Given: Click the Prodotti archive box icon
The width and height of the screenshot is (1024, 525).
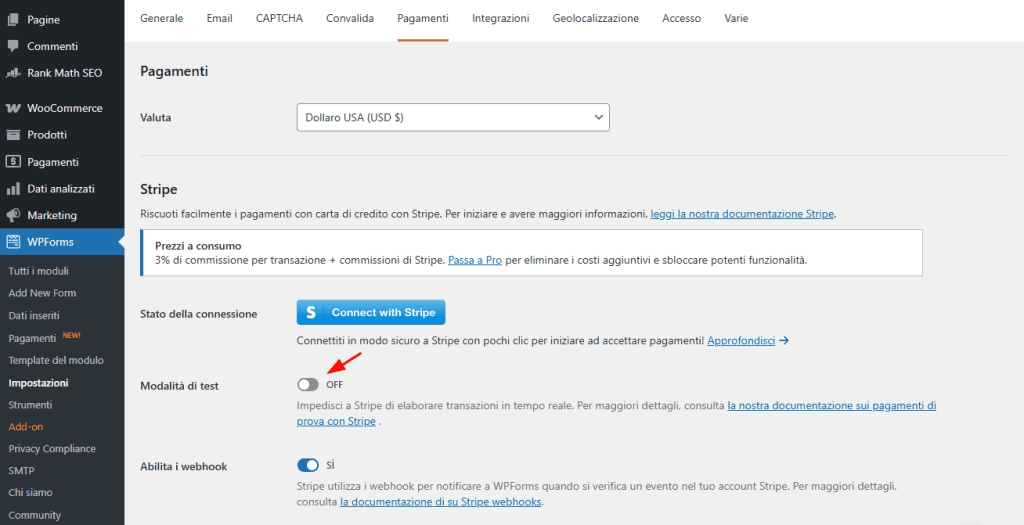Looking at the screenshot, I should tap(12, 135).
